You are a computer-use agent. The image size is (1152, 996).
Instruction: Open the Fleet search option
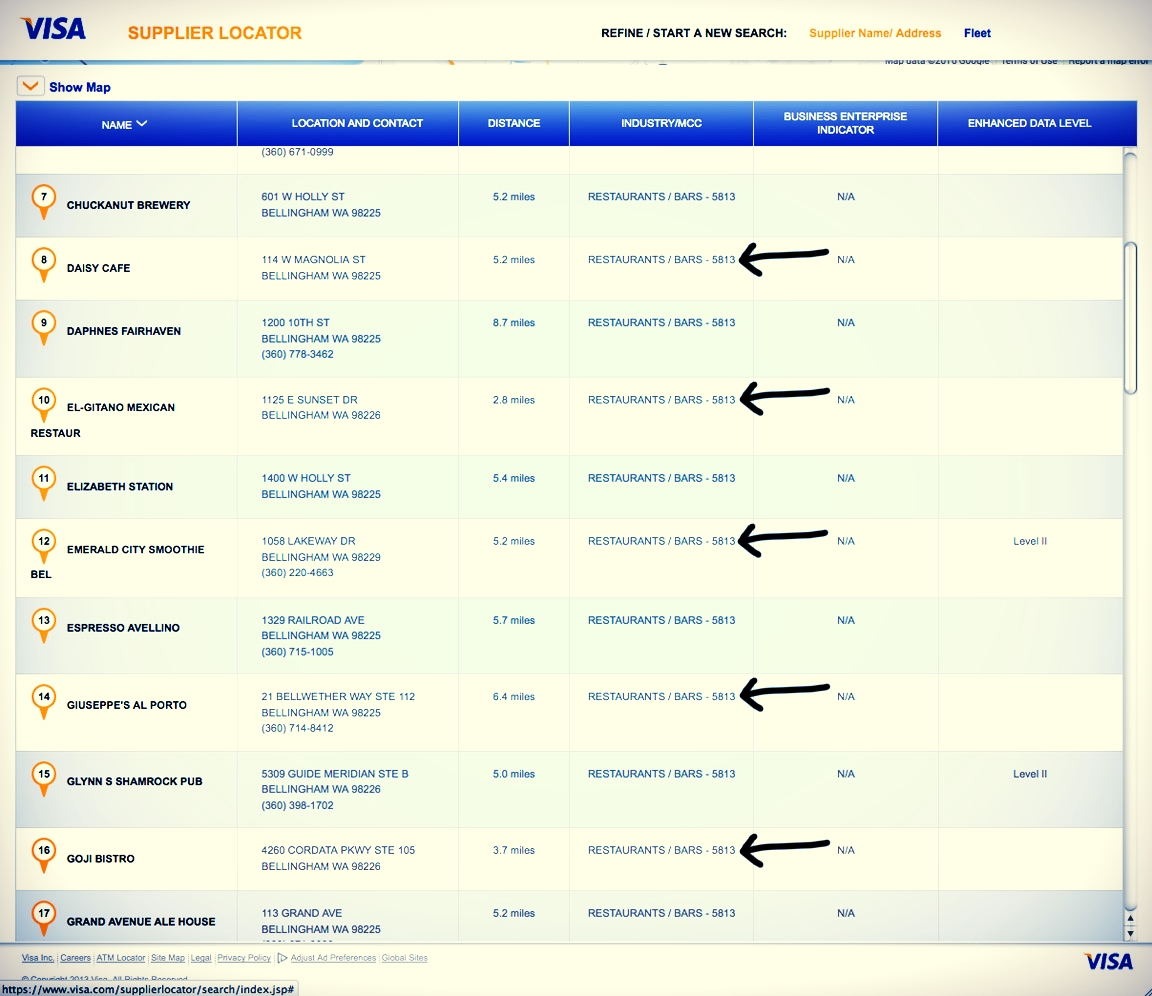(x=977, y=33)
